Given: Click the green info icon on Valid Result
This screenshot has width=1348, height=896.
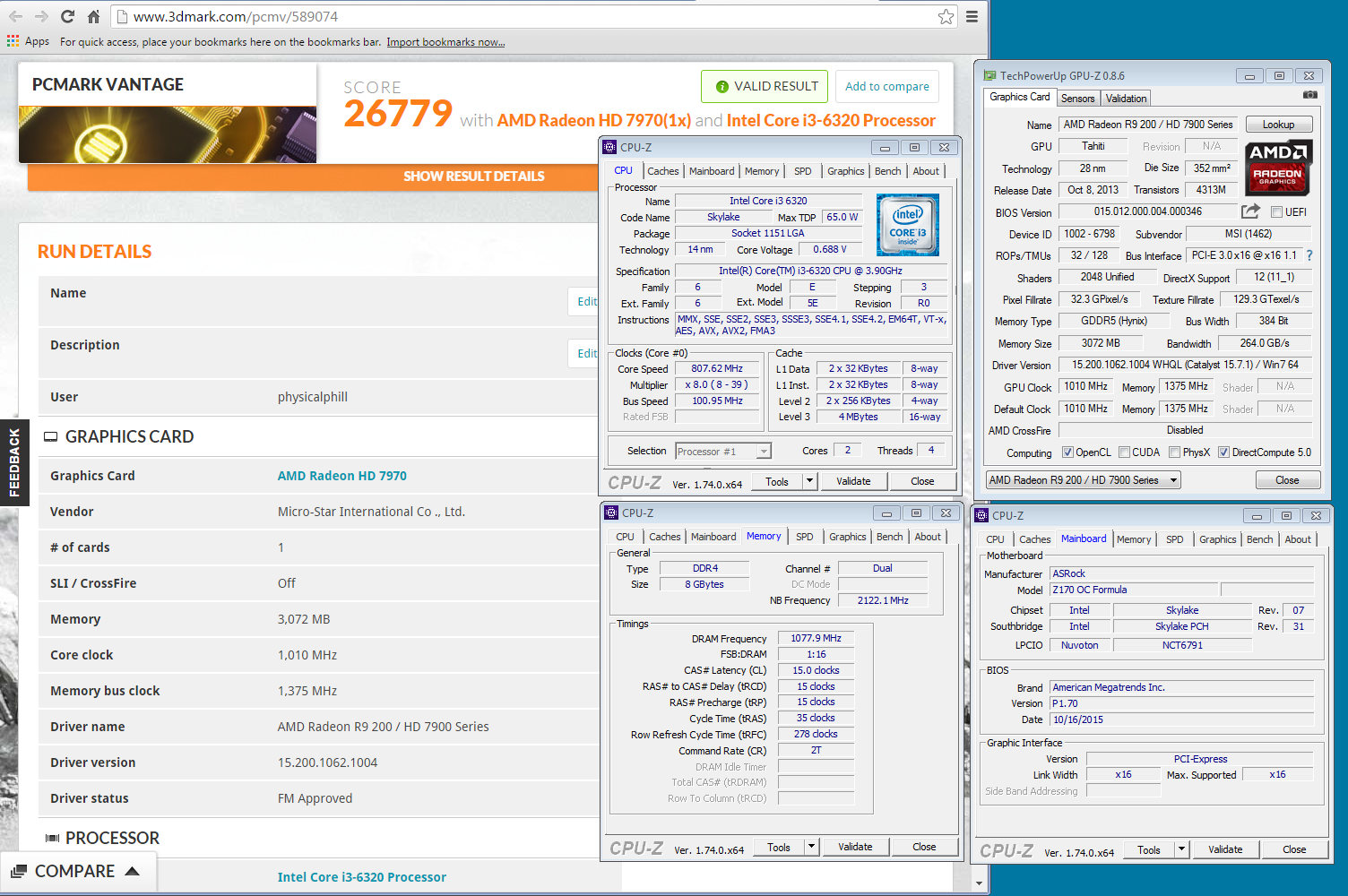Looking at the screenshot, I should [x=722, y=87].
